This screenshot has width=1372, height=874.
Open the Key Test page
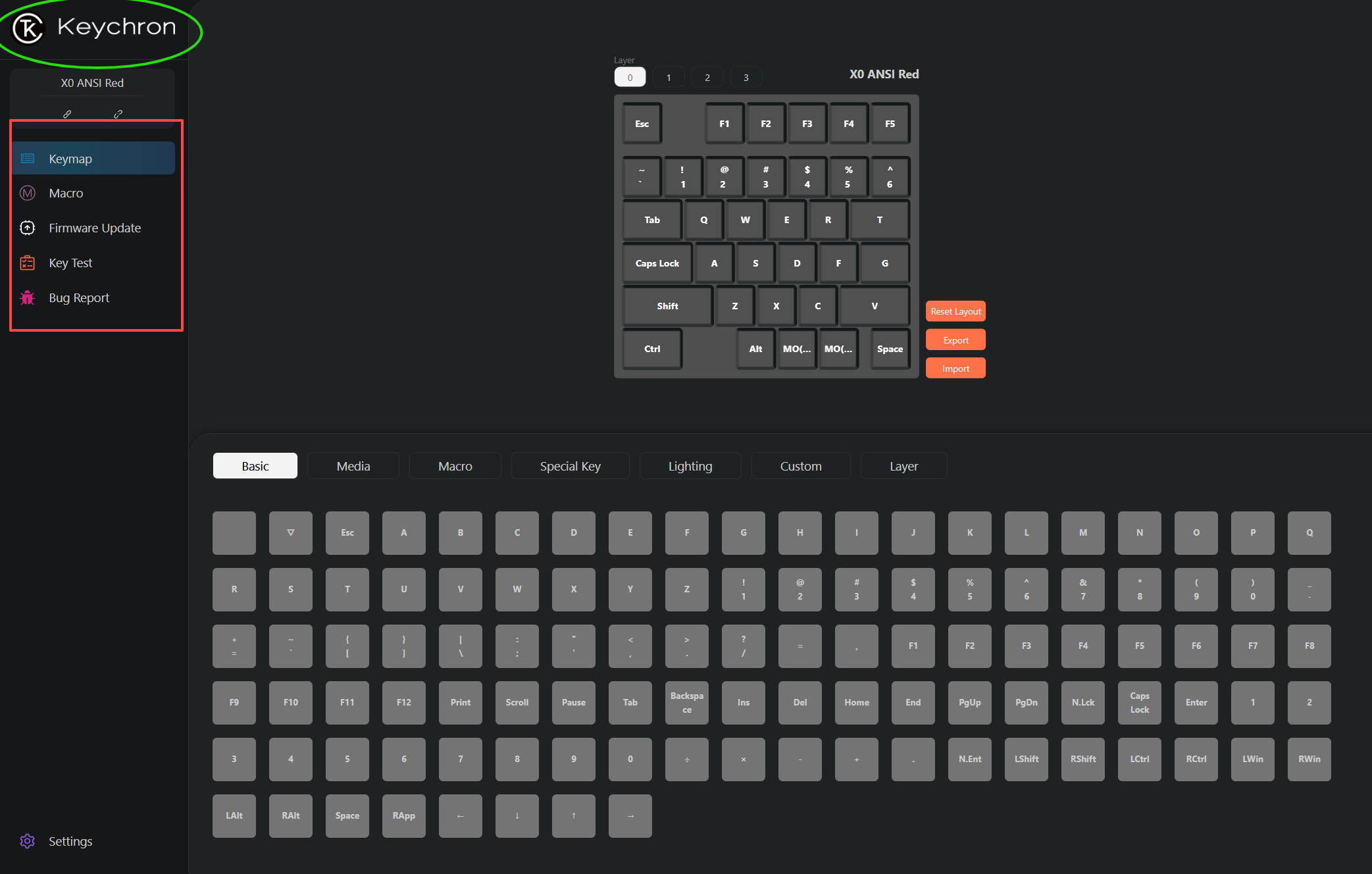coord(70,263)
